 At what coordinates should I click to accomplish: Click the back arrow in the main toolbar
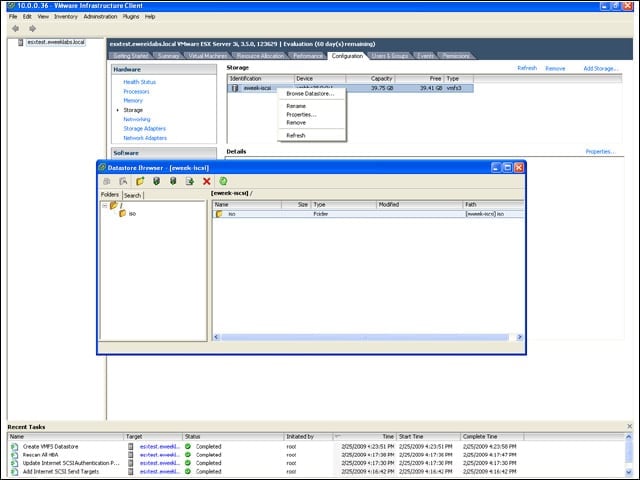pyautogui.click(x=16, y=29)
